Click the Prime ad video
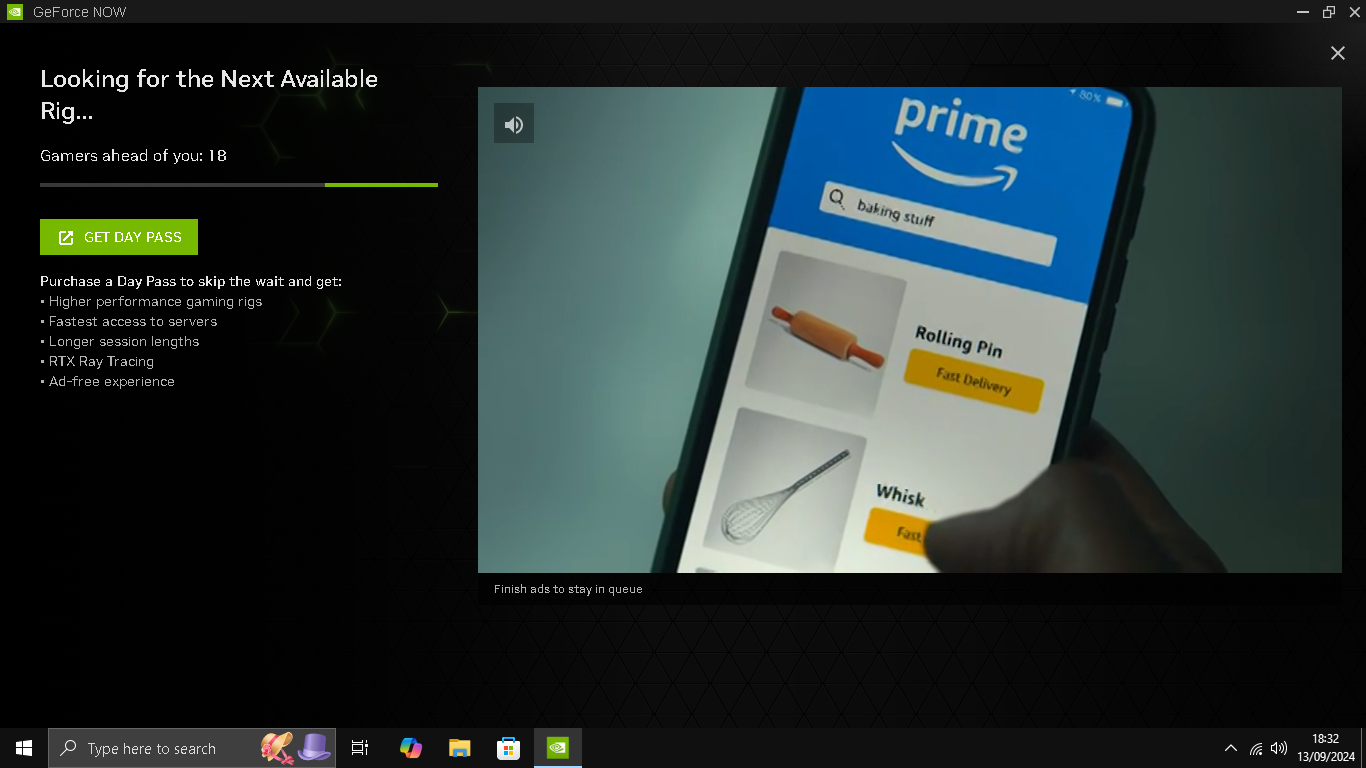The height and width of the screenshot is (768, 1366). point(910,330)
